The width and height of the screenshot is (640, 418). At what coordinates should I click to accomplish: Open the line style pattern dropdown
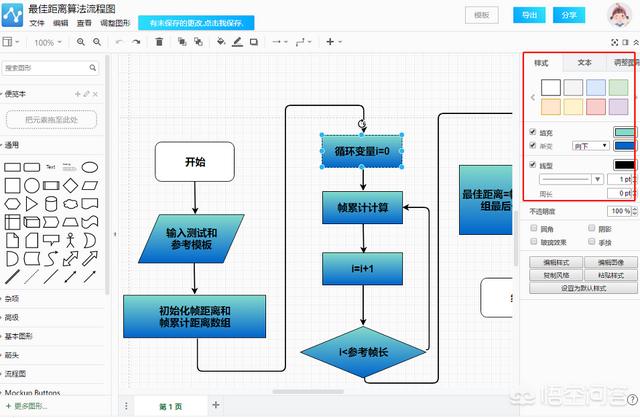coord(571,179)
